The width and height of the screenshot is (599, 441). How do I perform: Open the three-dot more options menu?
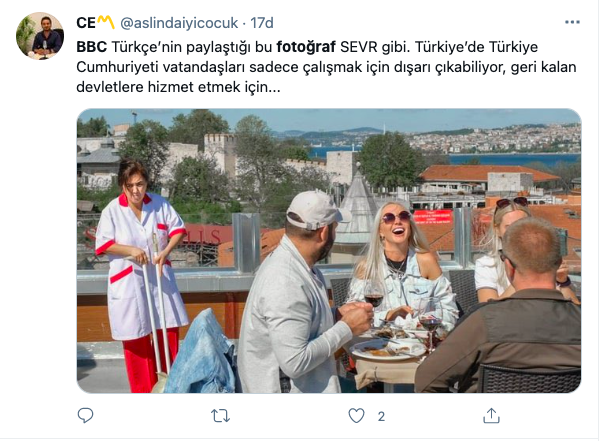[x=572, y=23]
